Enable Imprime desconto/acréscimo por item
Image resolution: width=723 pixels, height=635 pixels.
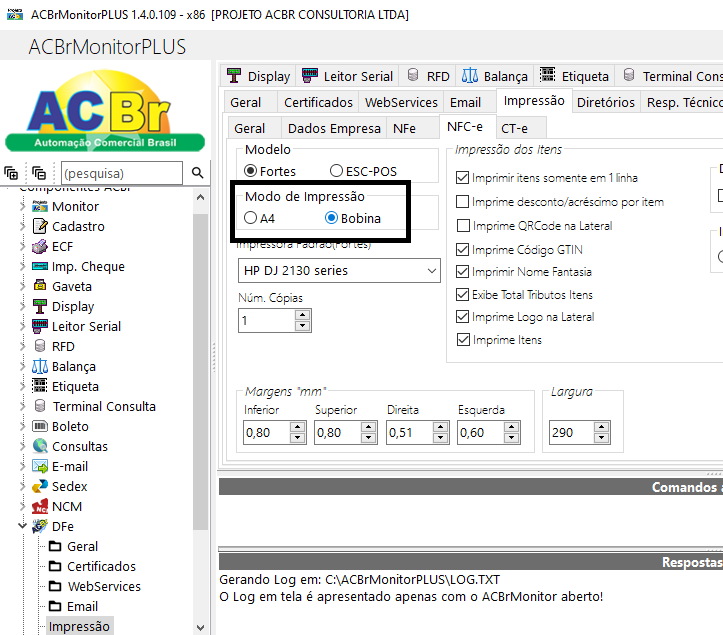tap(462, 202)
